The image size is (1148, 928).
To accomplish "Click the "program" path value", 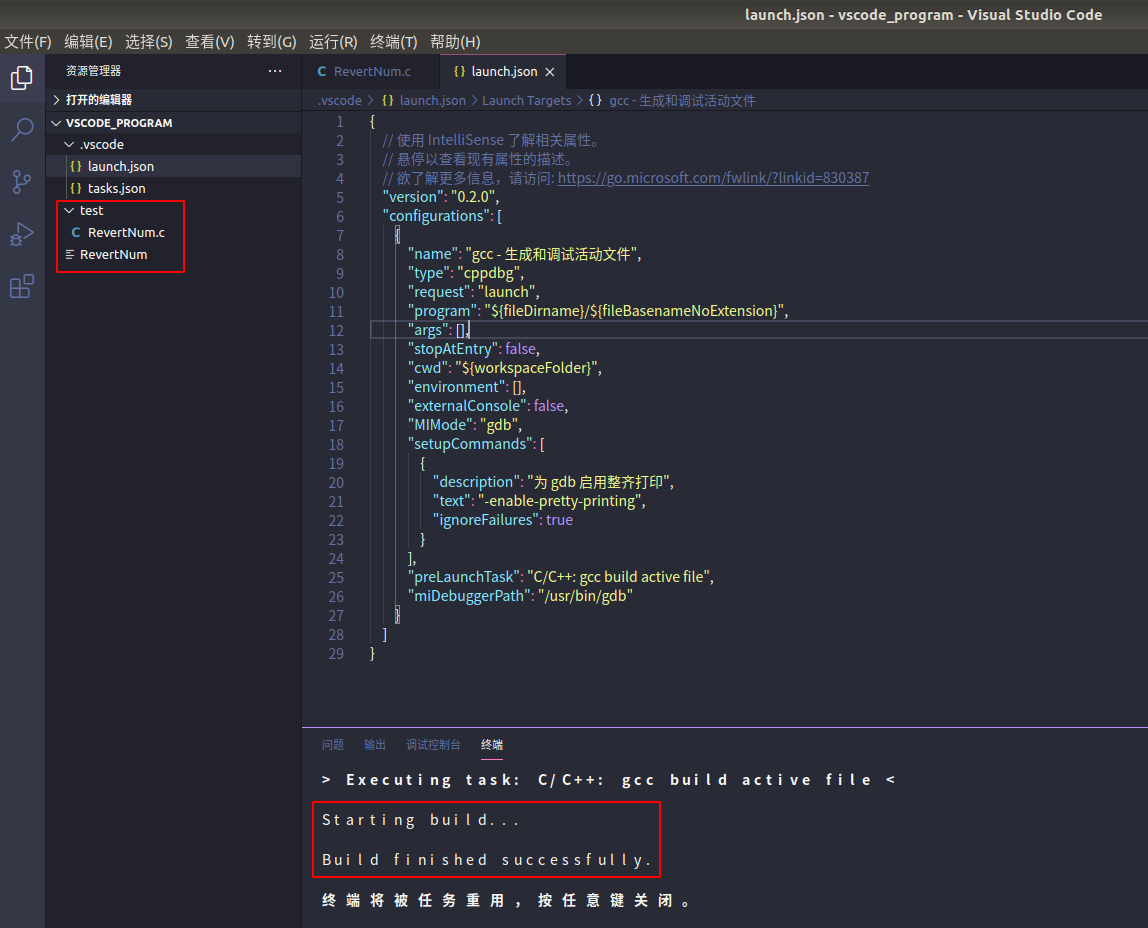I will click(x=633, y=310).
